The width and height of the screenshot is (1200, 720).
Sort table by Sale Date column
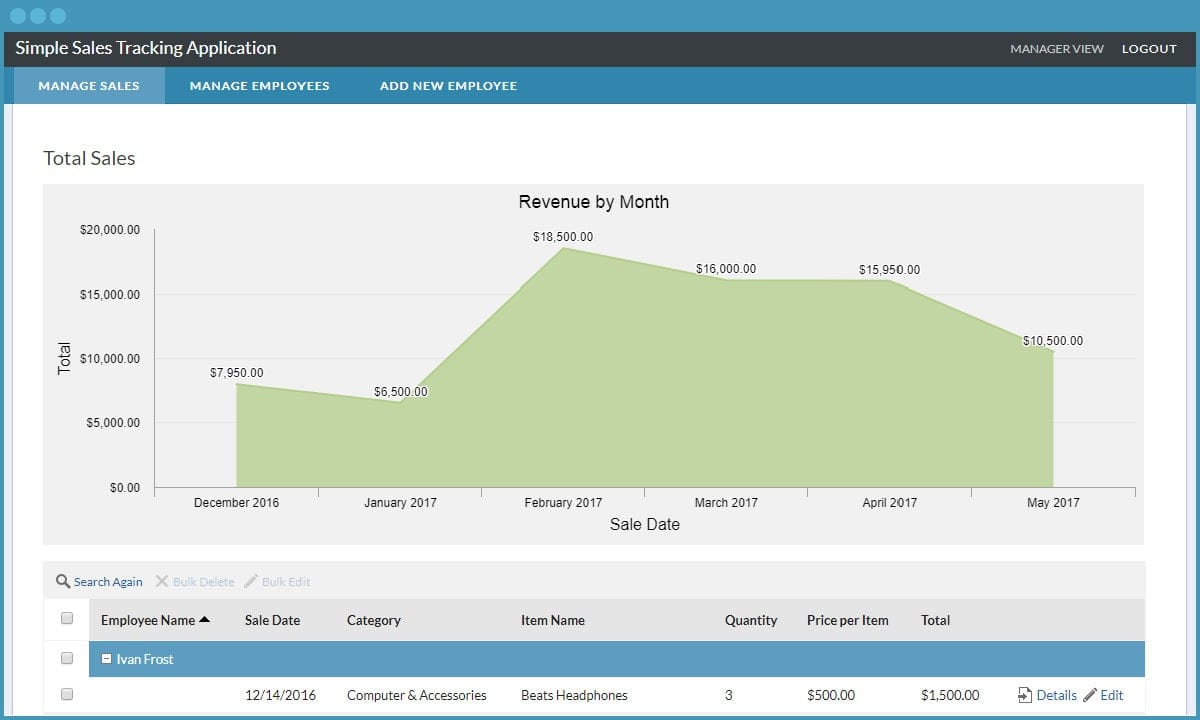pyautogui.click(x=272, y=620)
